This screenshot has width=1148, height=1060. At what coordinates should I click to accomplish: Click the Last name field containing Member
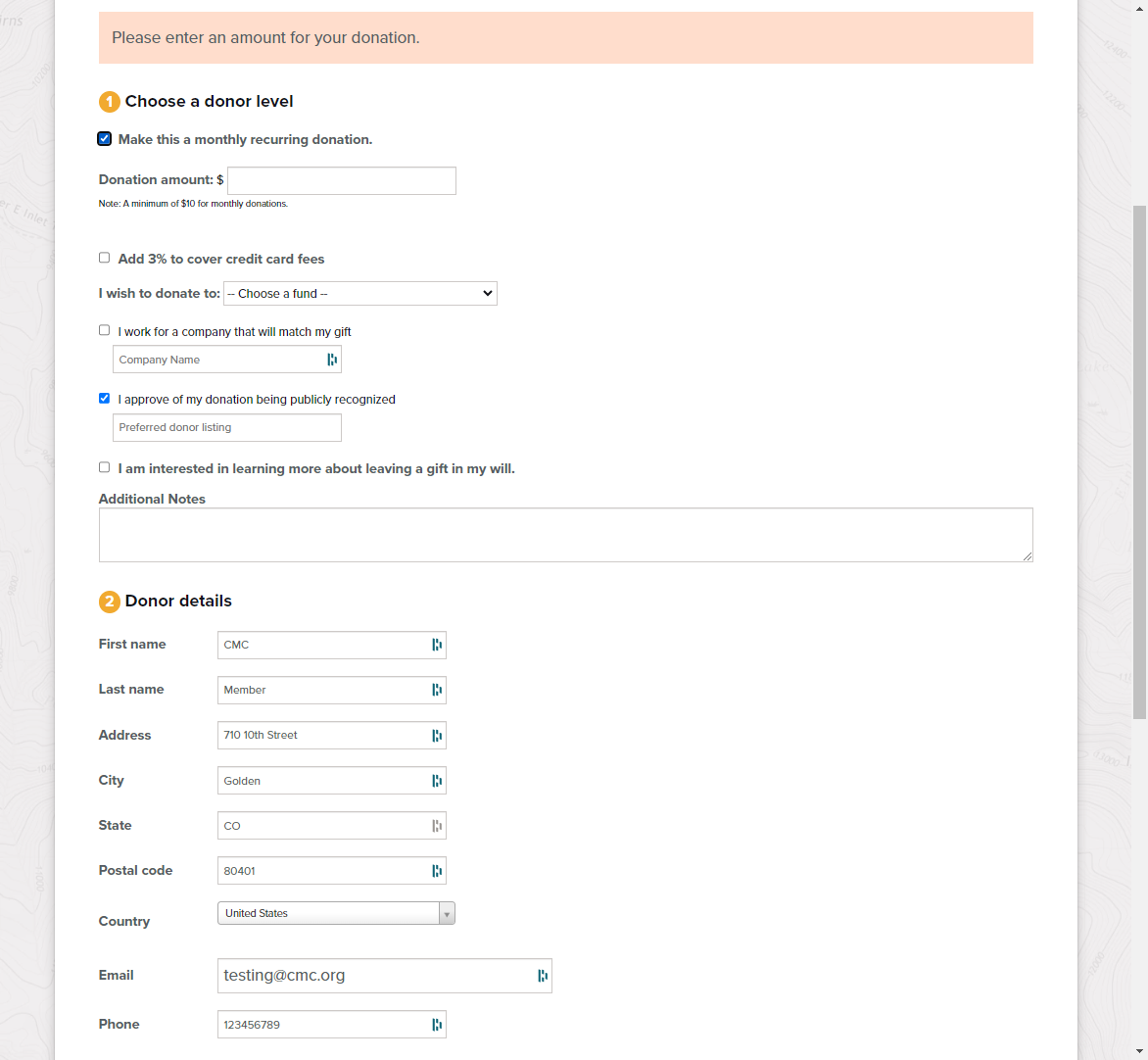[332, 690]
